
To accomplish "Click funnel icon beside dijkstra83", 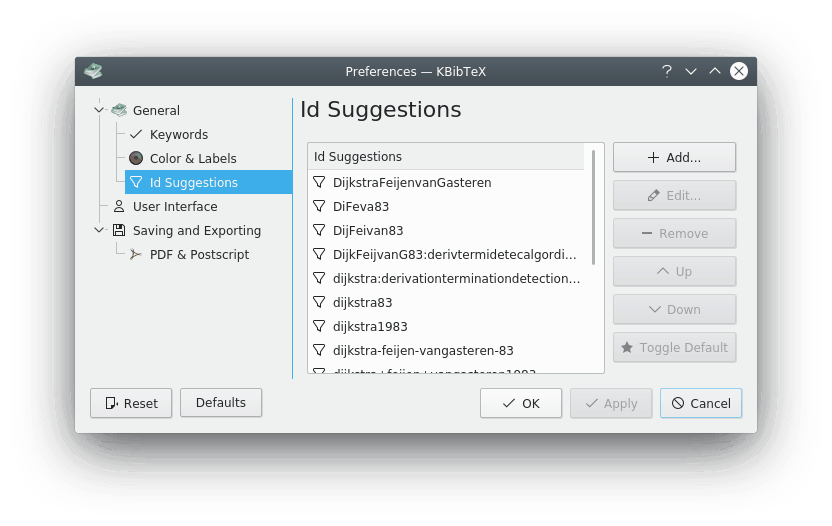I will pyautogui.click(x=319, y=302).
